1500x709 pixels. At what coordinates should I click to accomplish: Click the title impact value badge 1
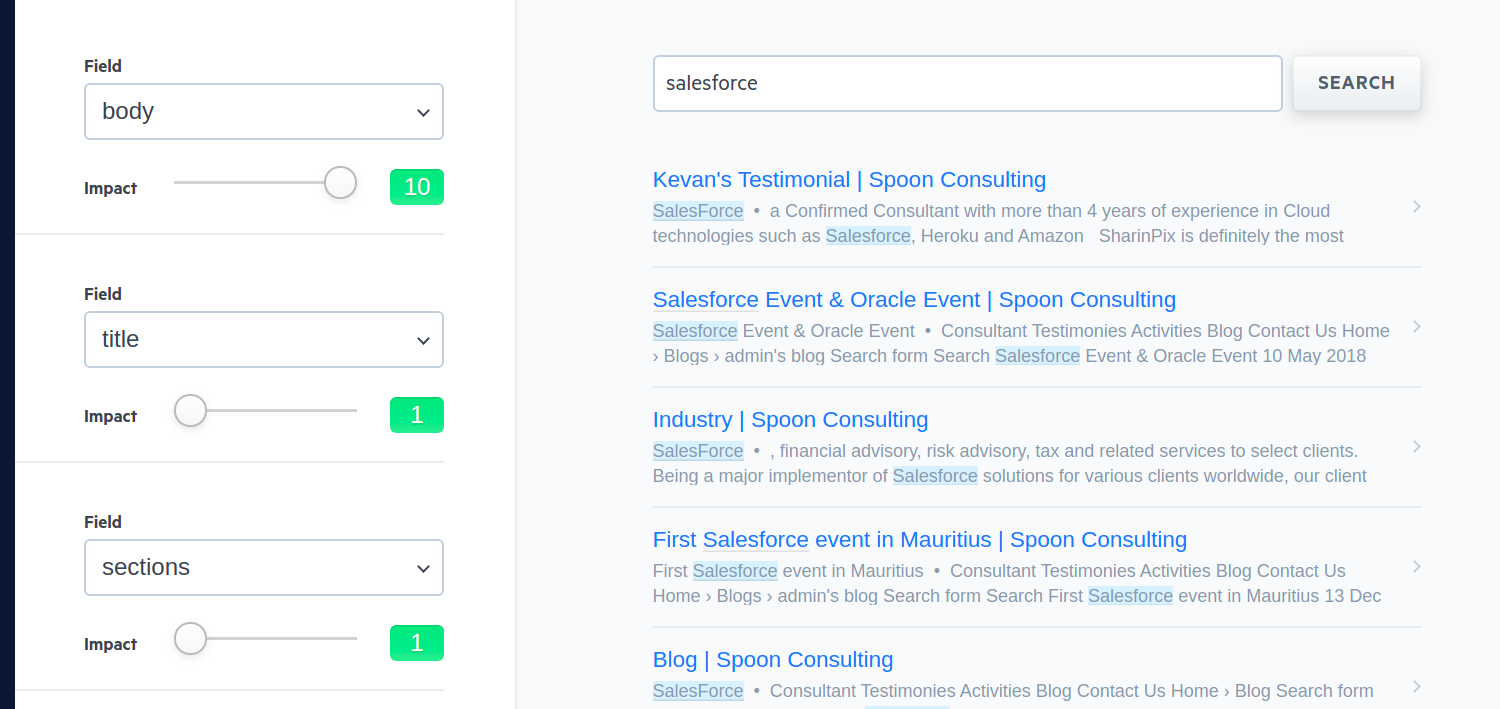tap(417, 415)
